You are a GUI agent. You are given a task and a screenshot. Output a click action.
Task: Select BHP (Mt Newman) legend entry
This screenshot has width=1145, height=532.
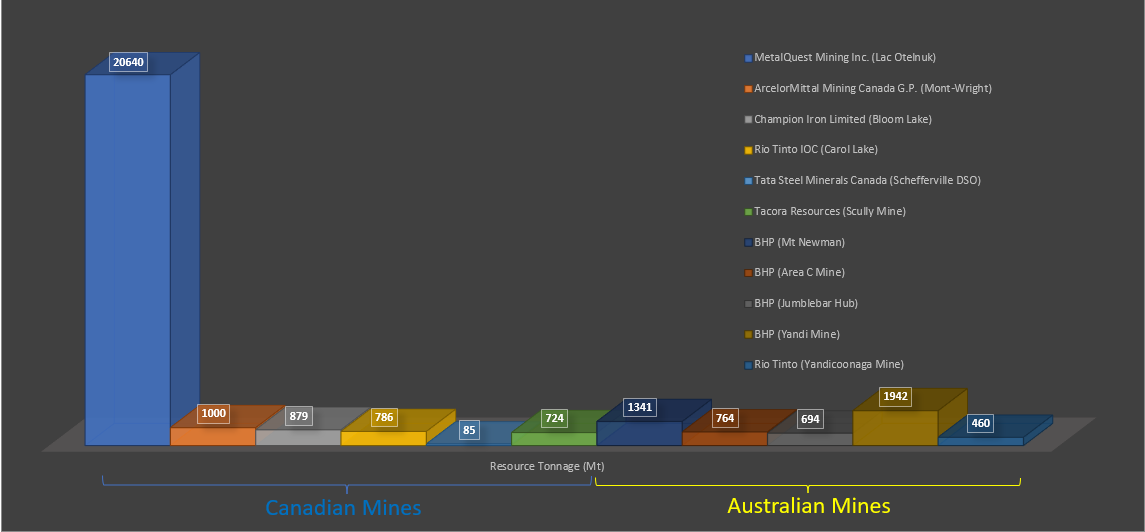coord(794,242)
